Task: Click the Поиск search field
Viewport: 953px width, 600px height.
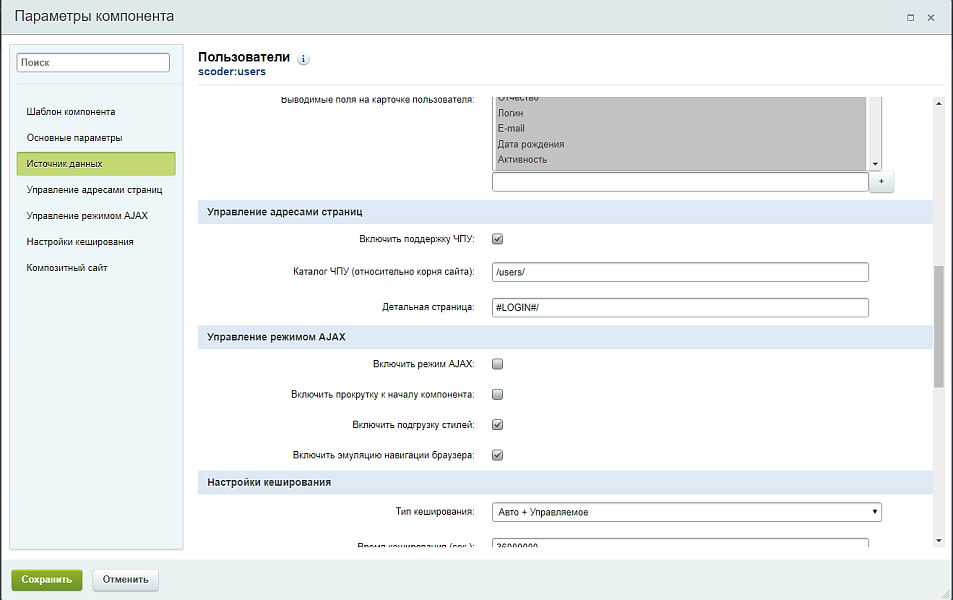Action: tap(94, 62)
